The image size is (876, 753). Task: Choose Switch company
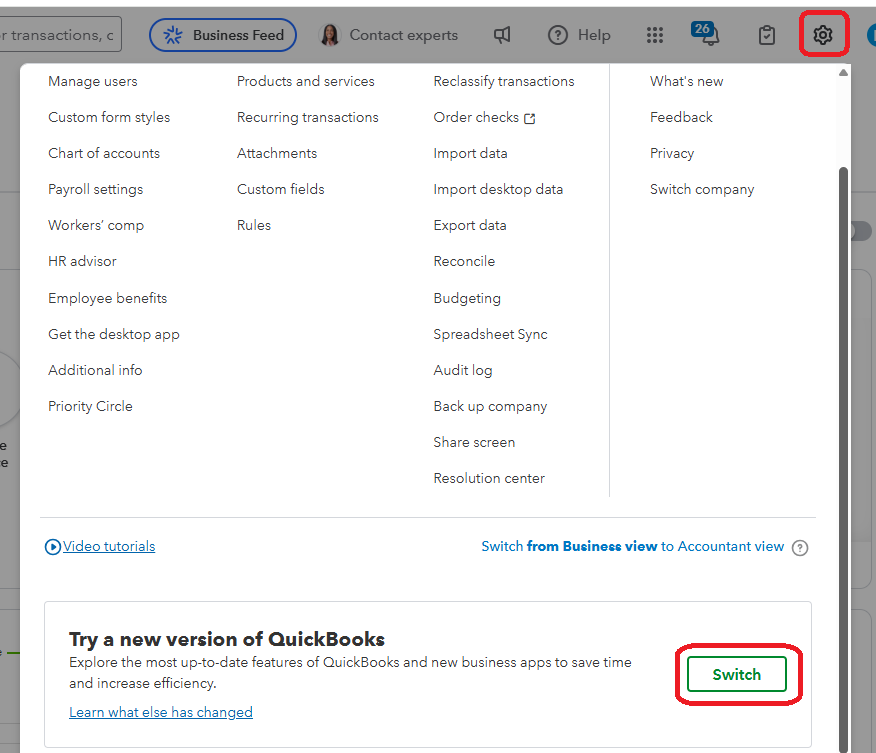click(x=702, y=189)
